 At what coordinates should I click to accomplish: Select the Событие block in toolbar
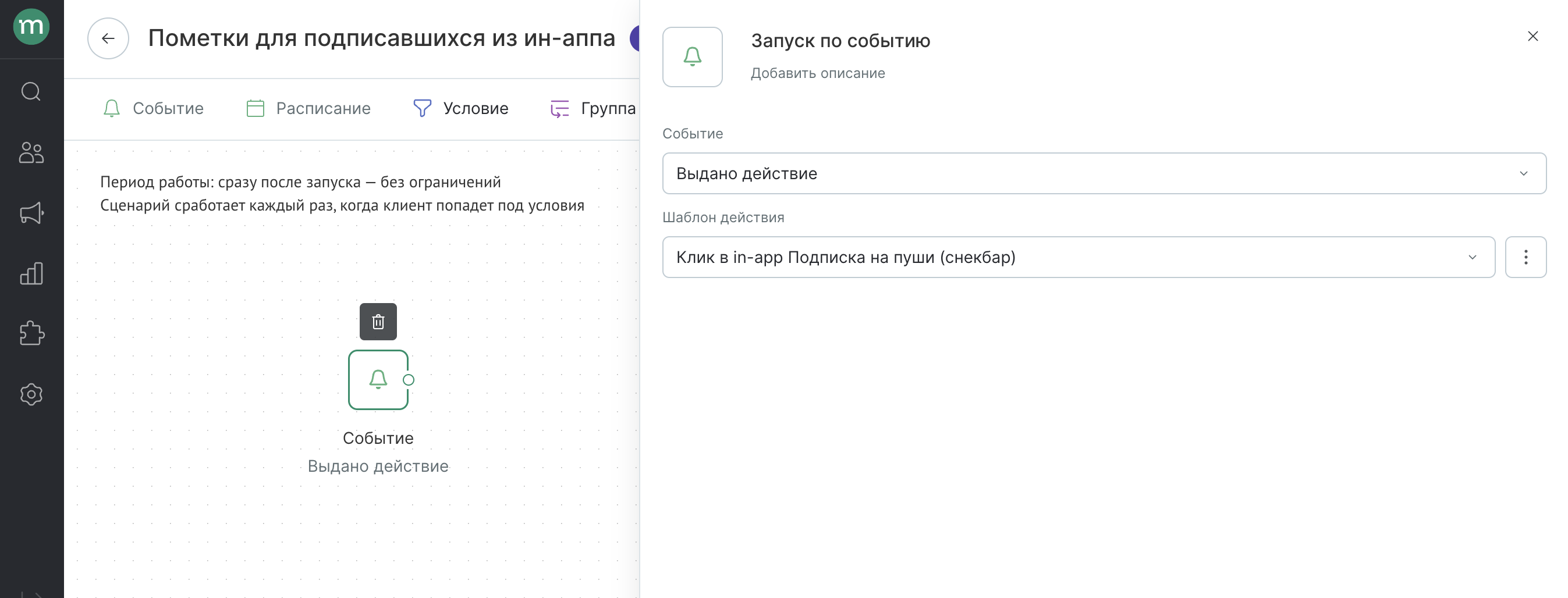(x=152, y=108)
